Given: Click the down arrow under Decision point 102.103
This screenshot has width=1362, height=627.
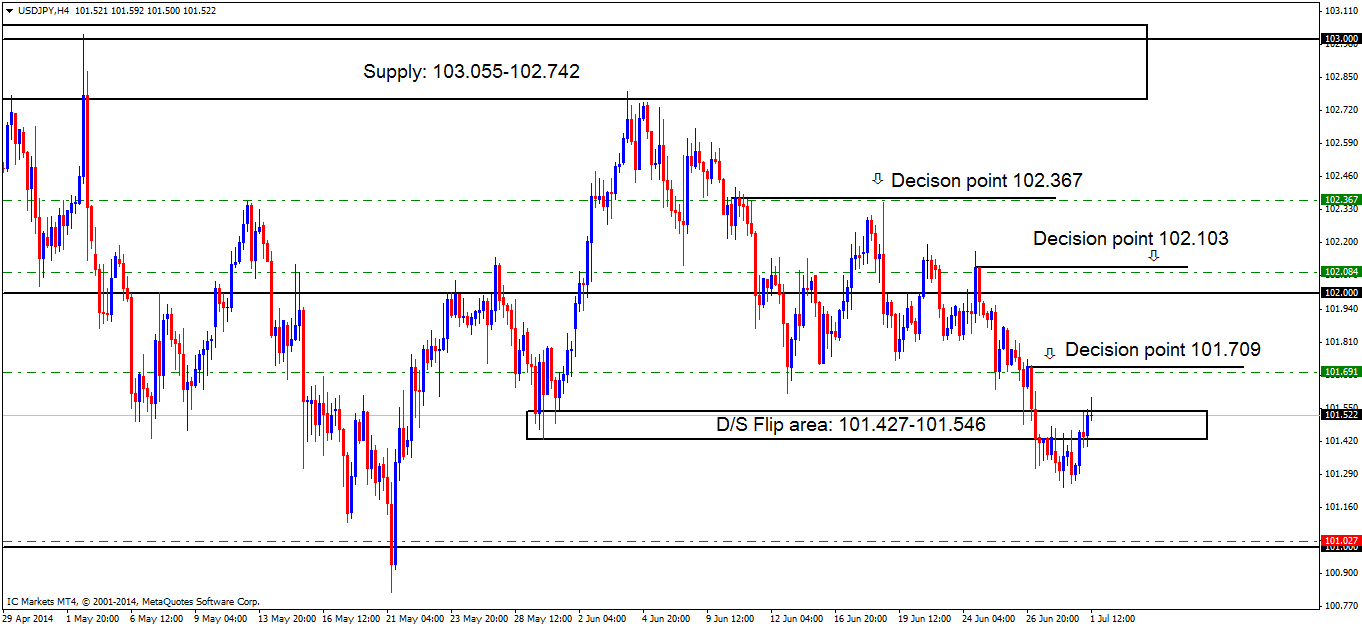Looking at the screenshot, I should (1153, 256).
